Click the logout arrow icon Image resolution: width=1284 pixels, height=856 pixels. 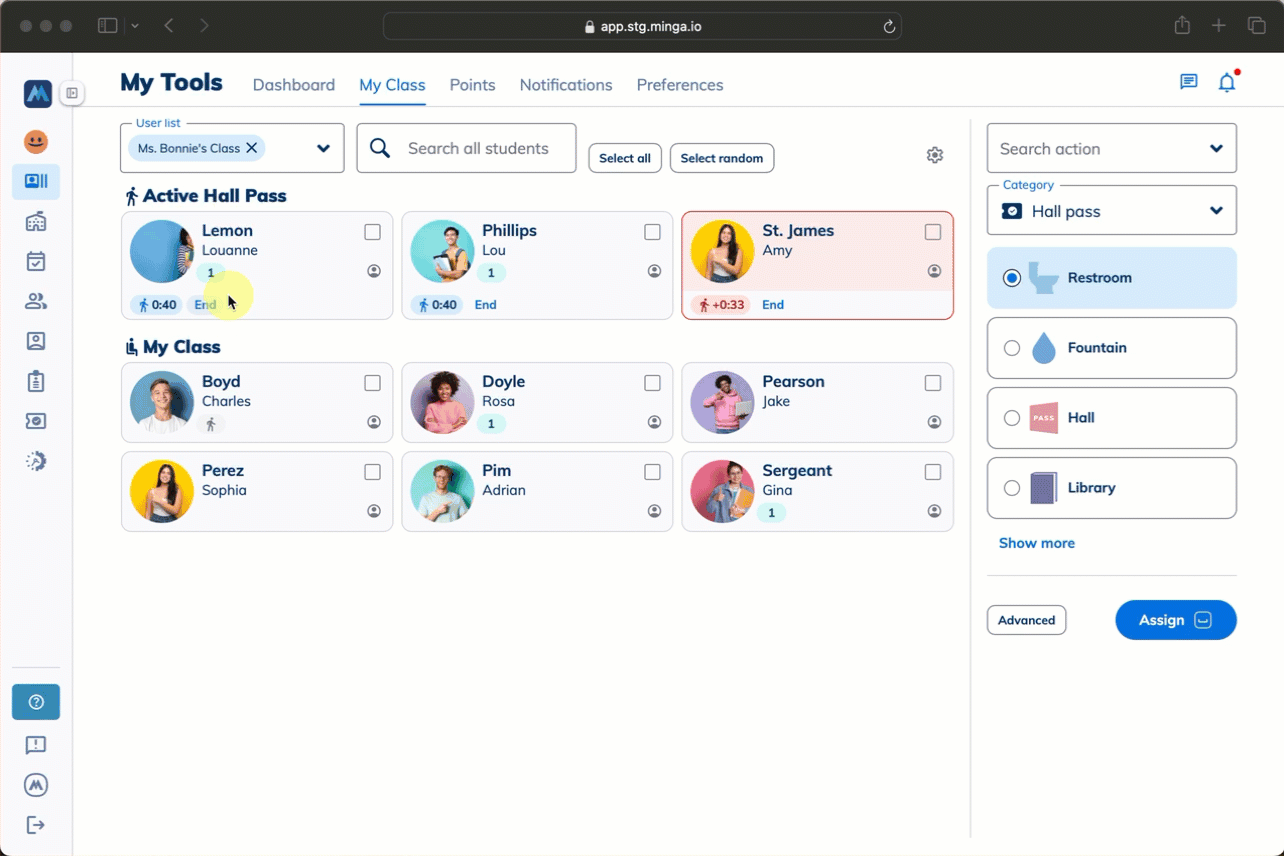(x=36, y=825)
